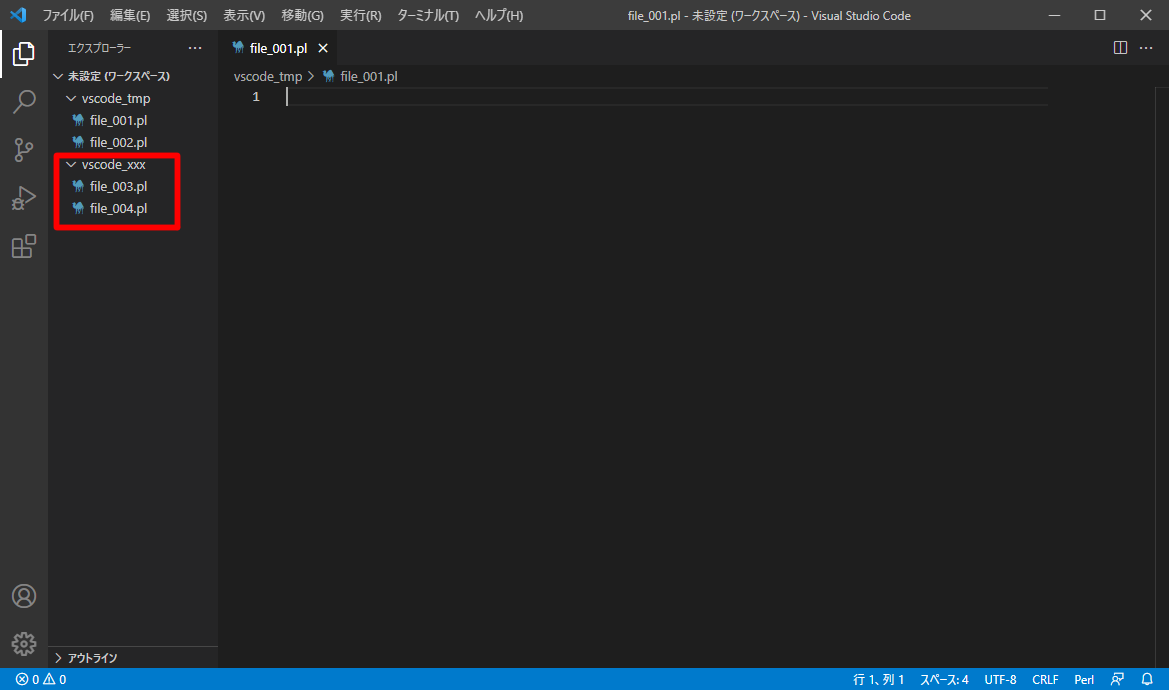Change CRLF line ending in status bar
The height and width of the screenshot is (690, 1169).
tap(1044, 679)
